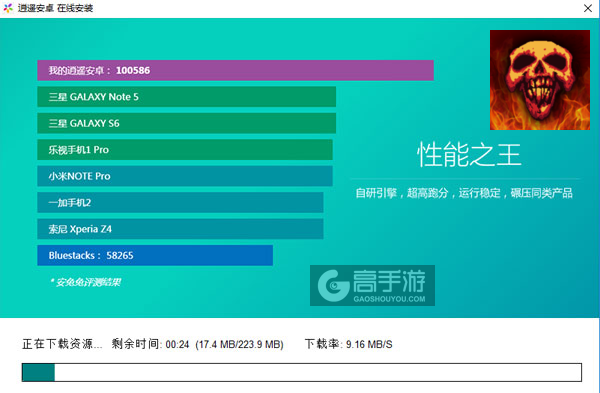Image resolution: width=600 pixels, height=393 pixels.
Task: Click the 自研引擎 slogan text line
Action: (x=464, y=193)
